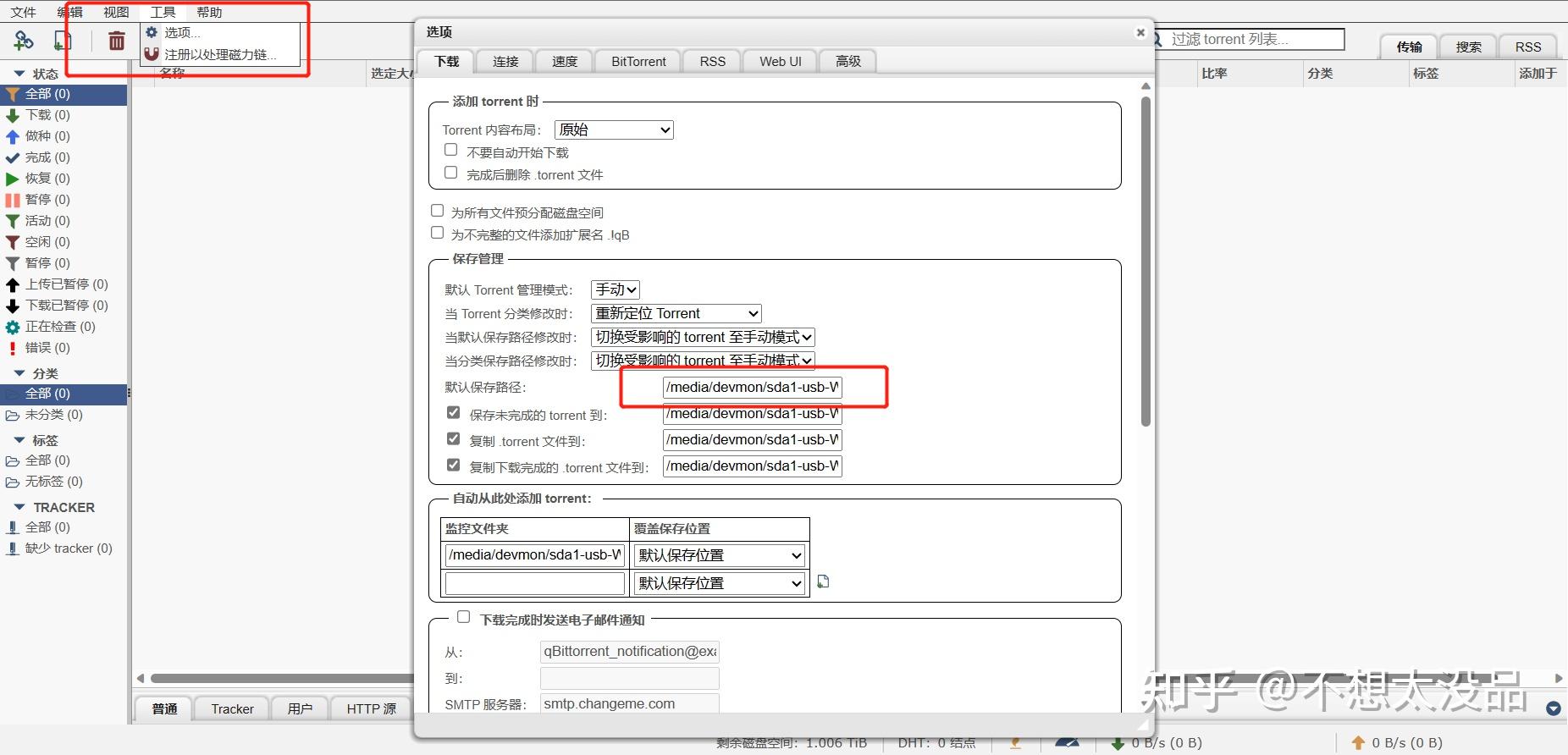Click the connection status icon in status bar
Viewport: 1568px width, 755px height.
click(x=1015, y=742)
